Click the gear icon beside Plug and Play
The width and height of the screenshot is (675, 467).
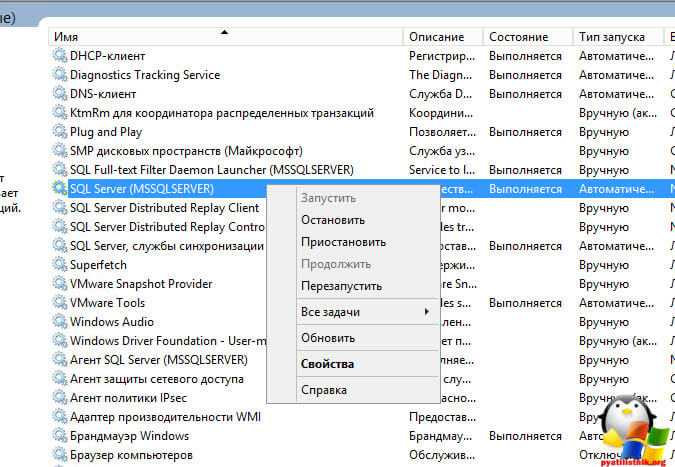59,131
